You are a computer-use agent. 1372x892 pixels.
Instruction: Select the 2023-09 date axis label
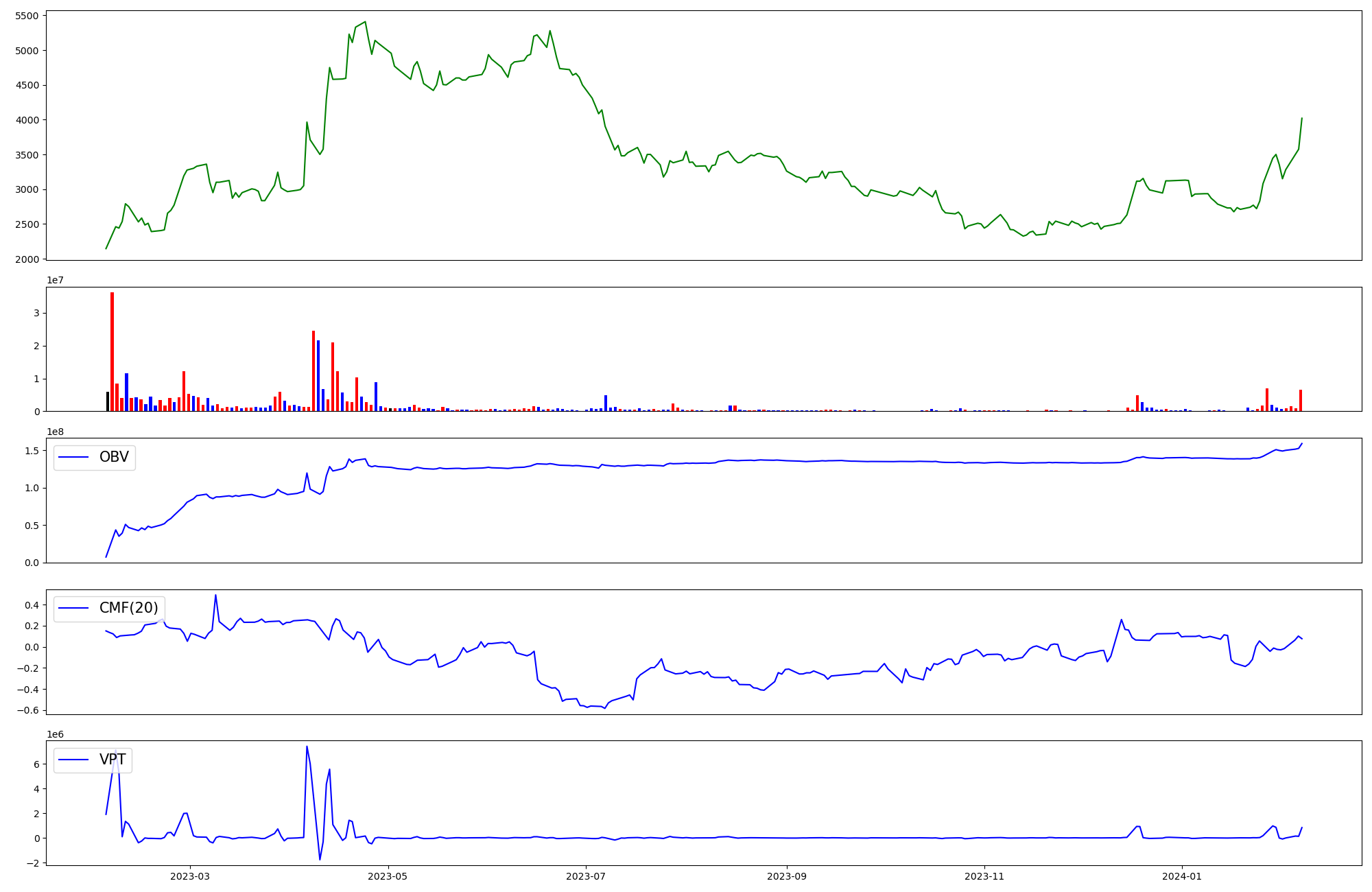pyautogui.click(x=787, y=876)
